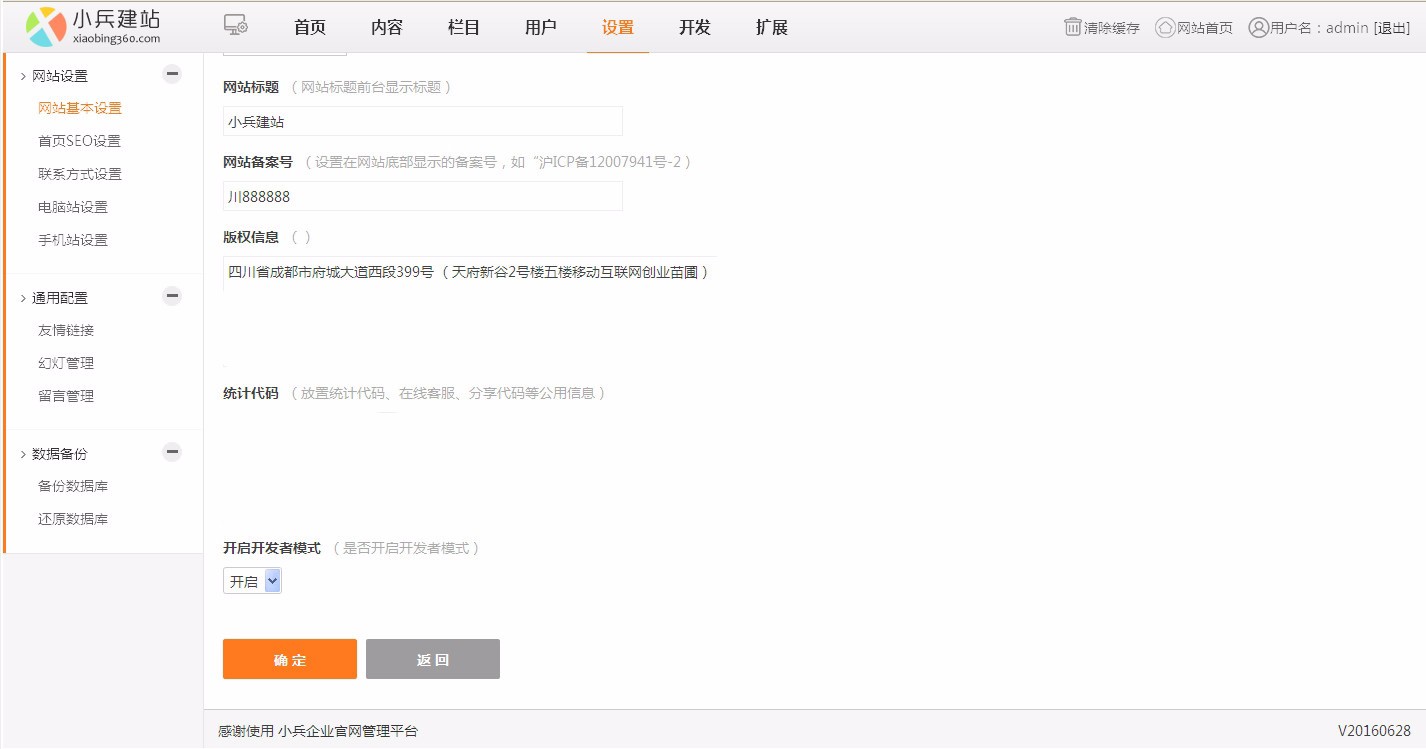The width and height of the screenshot is (1426, 749).
Task: Open 还原数据库 in sidebar
Action: pos(73,519)
